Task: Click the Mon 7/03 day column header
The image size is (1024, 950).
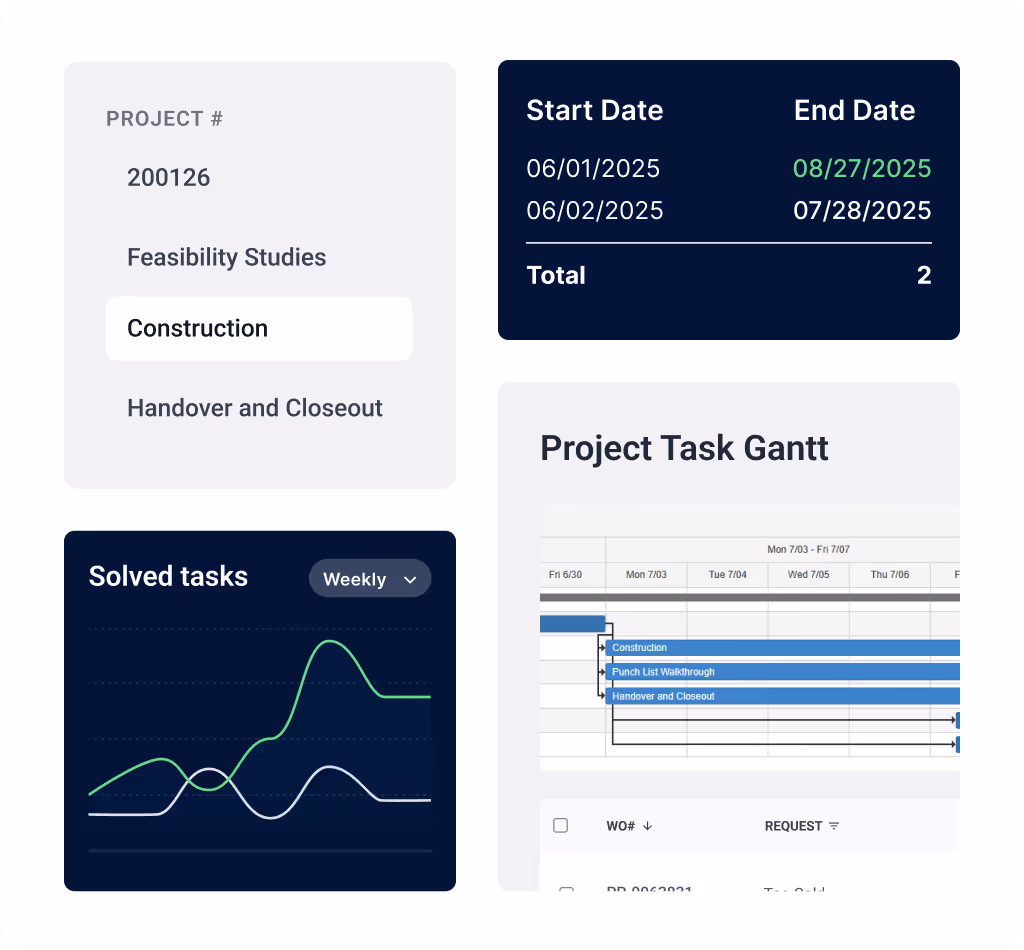Action: [x=646, y=575]
